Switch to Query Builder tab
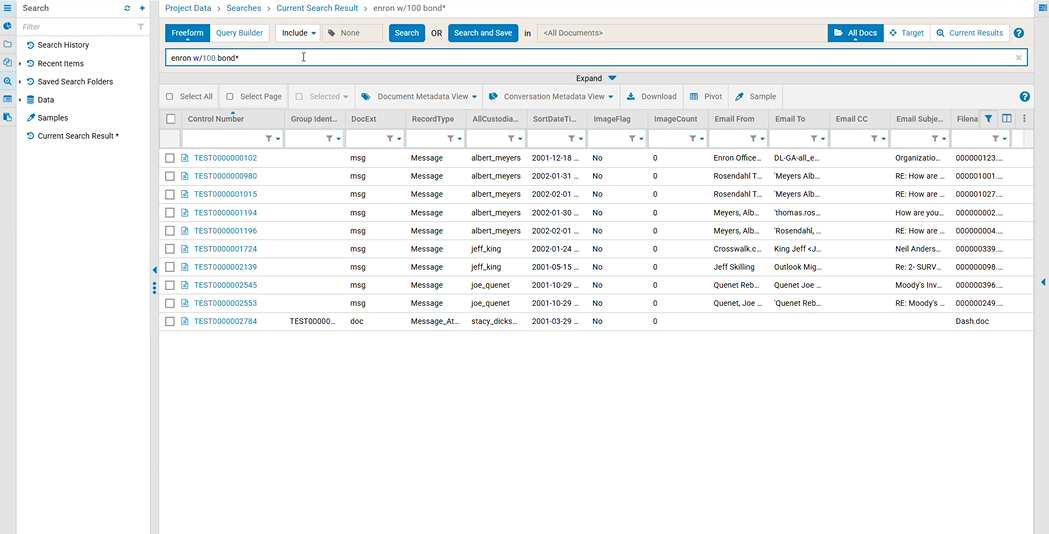The height and width of the screenshot is (534, 1049). click(240, 33)
